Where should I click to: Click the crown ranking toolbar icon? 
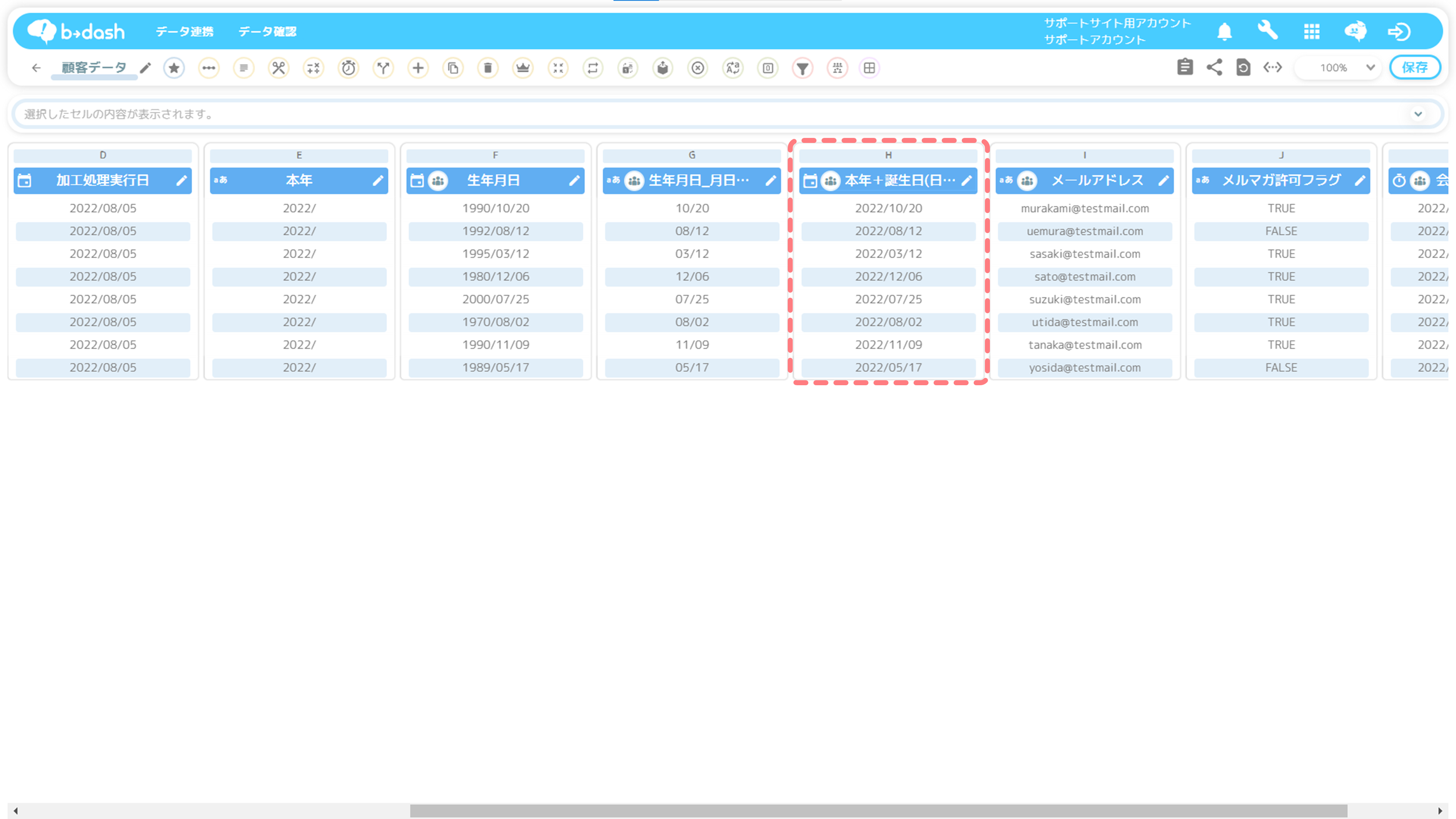pos(523,68)
